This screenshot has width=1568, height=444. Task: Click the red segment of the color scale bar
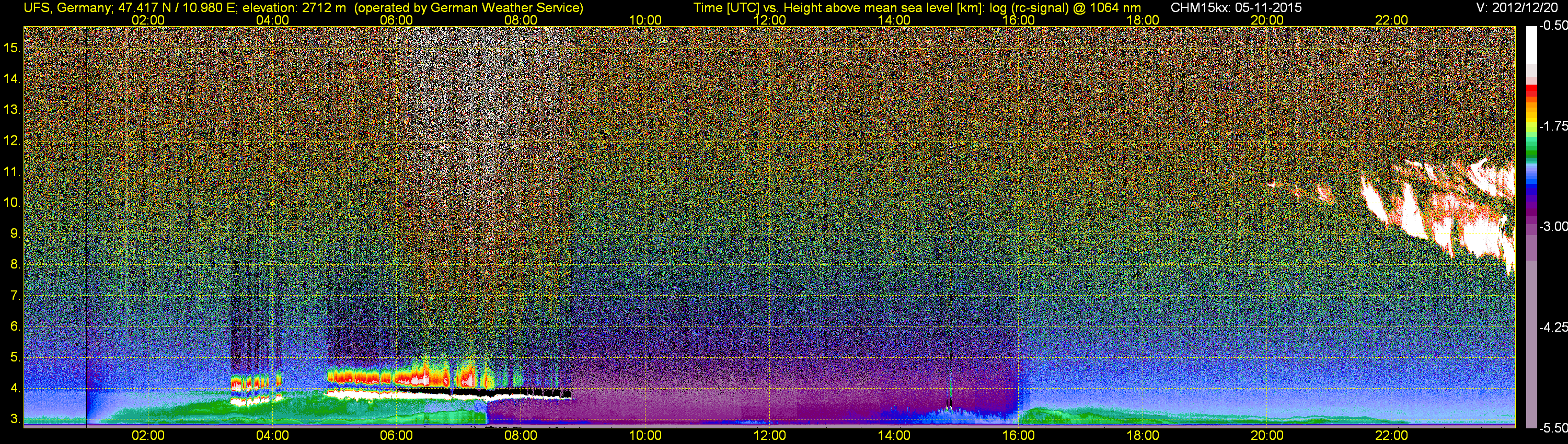click(1531, 91)
